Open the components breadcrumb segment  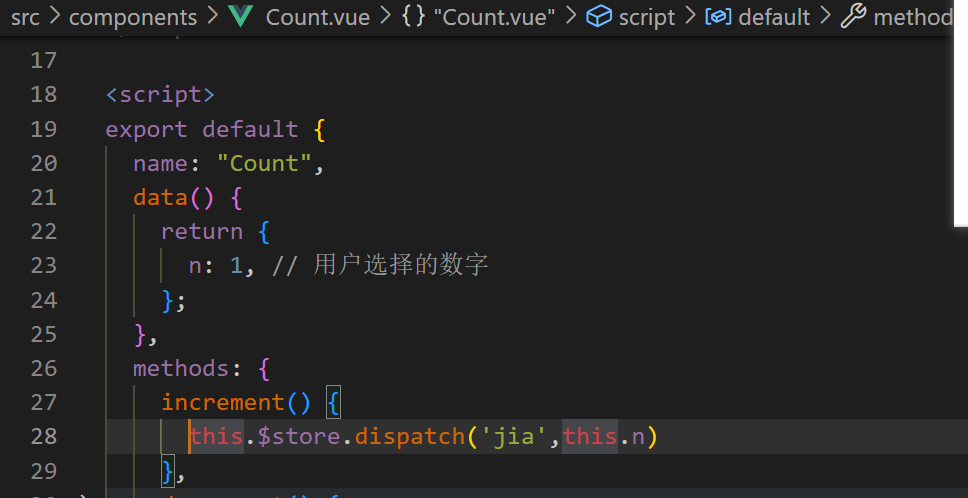point(133,17)
